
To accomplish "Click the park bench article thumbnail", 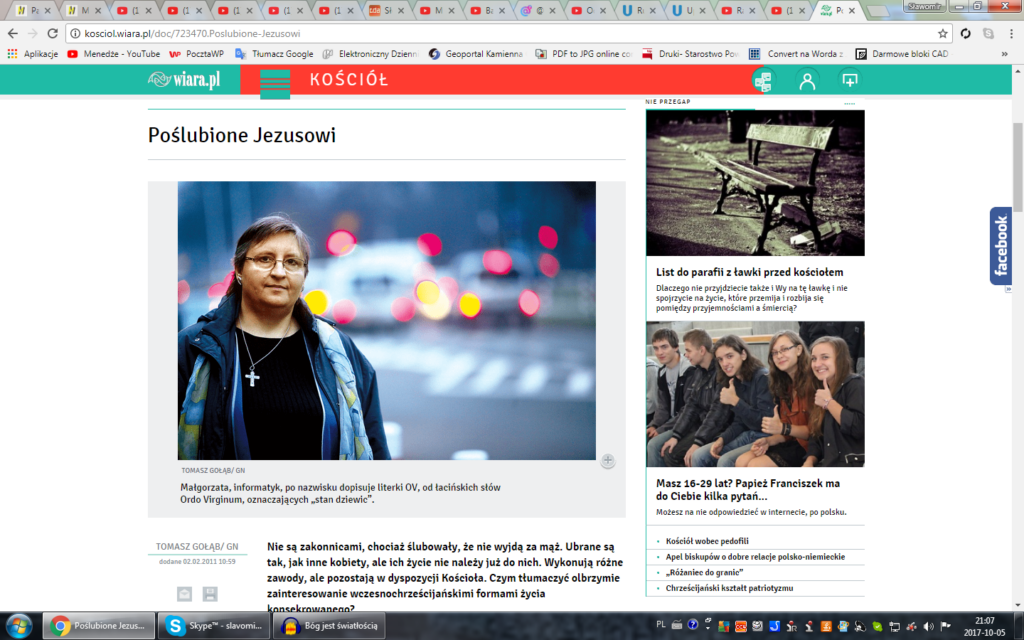I will pyautogui.click(x=755, y=183).
